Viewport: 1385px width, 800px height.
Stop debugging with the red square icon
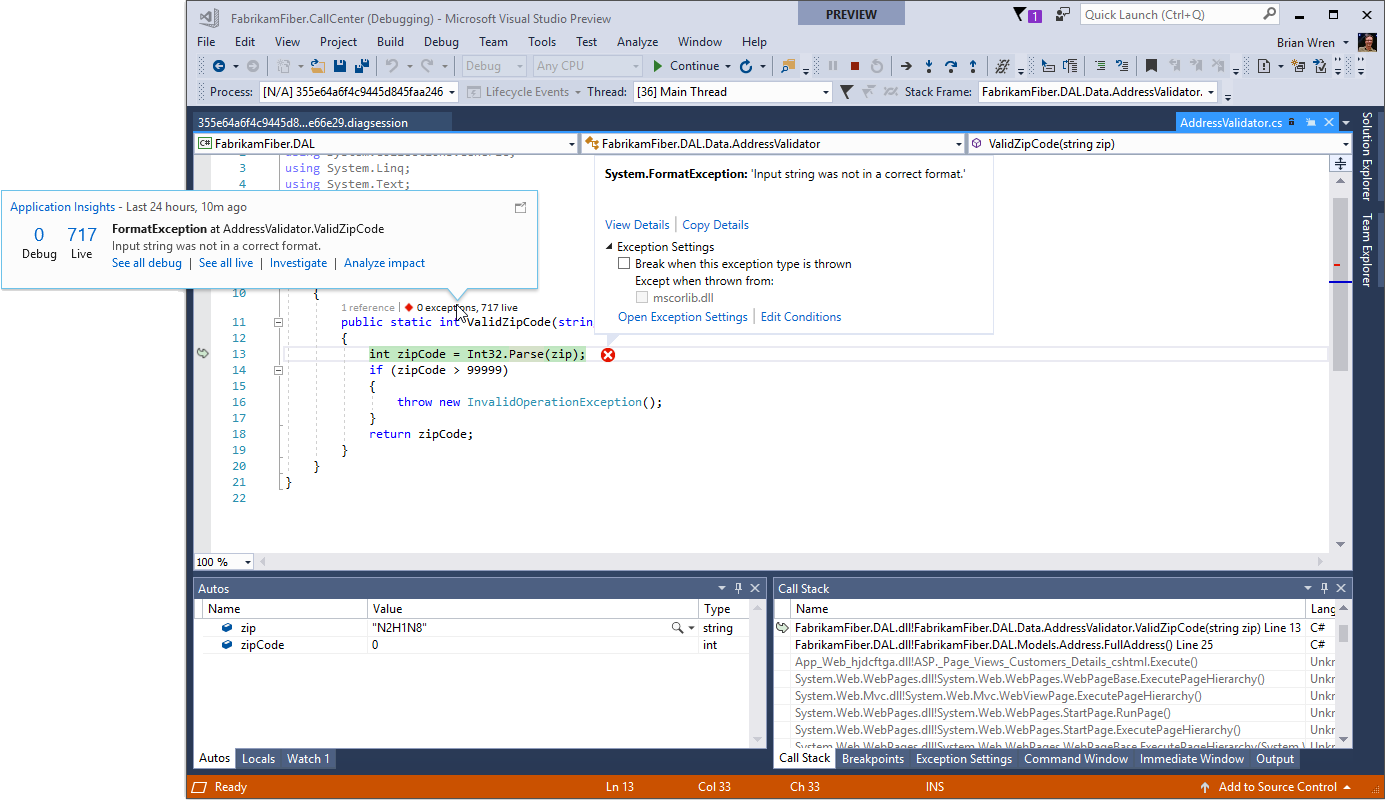[x=855, y=66]
